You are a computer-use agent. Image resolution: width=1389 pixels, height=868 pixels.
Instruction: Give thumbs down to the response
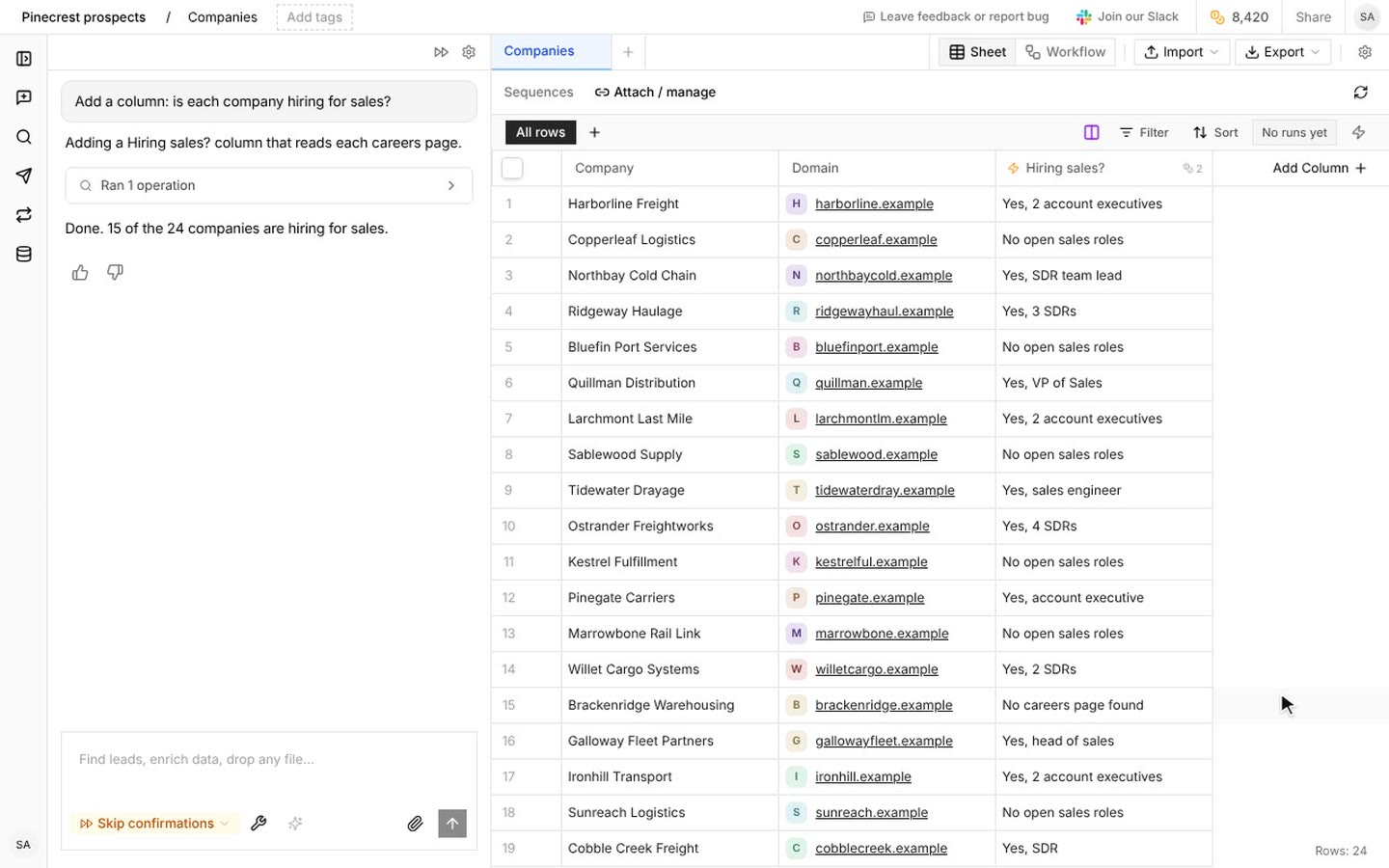coord(115,273)
